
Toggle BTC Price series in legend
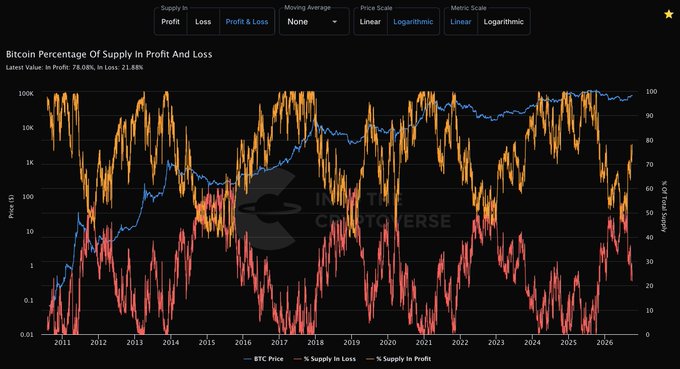coord(263,359)
